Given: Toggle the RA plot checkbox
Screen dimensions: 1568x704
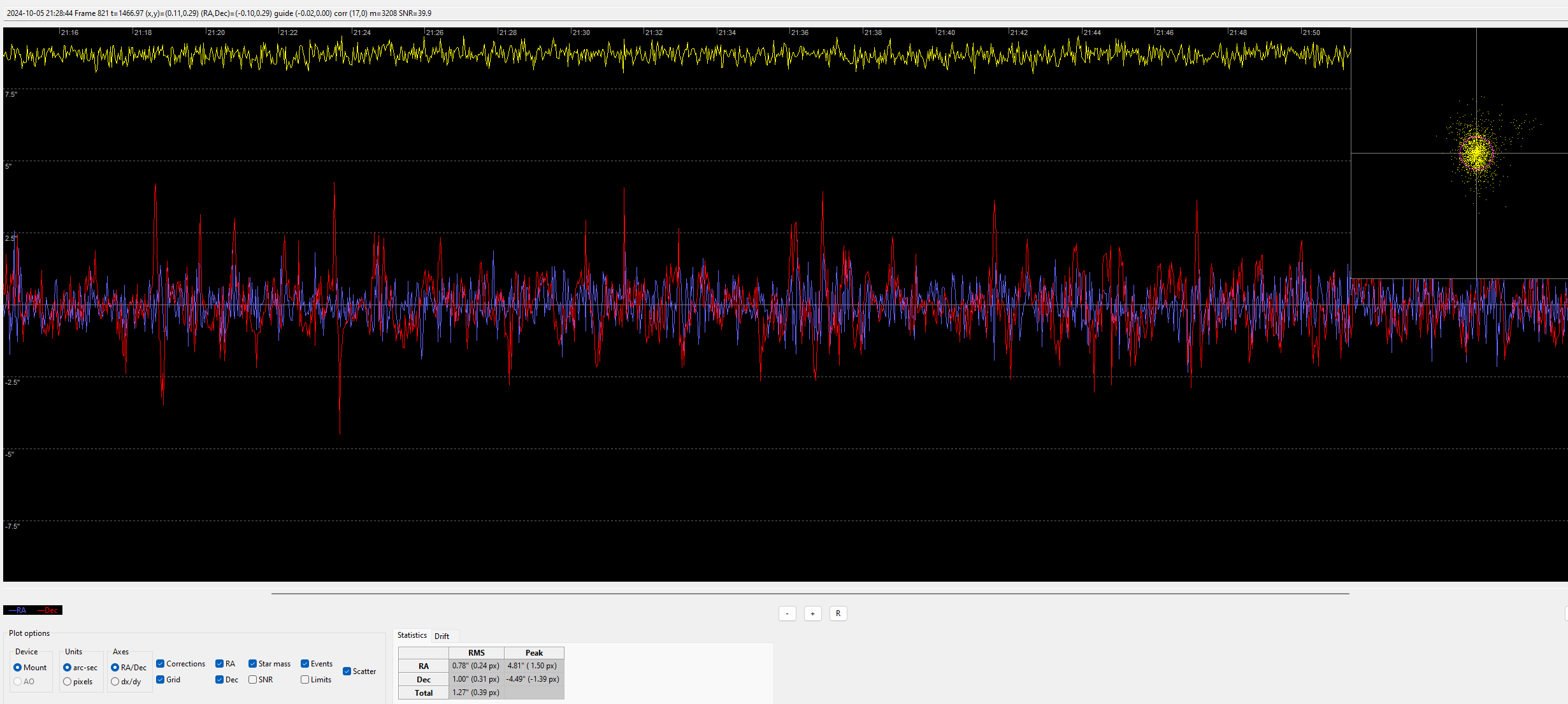Looking at the screenshot, I should tap(219, 664).
